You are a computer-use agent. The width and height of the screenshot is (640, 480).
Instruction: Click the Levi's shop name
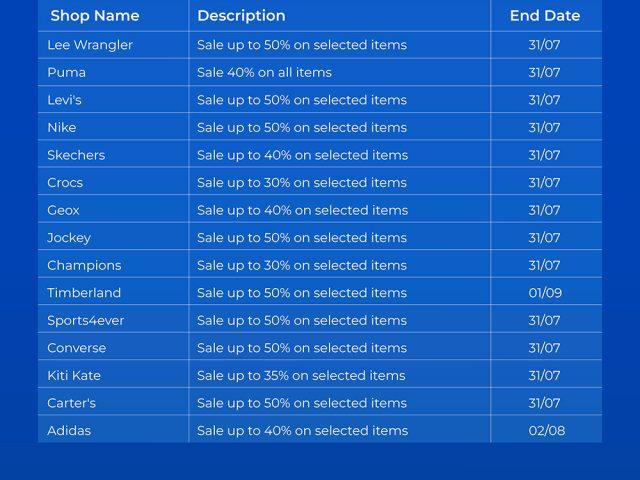pos(65,100)
